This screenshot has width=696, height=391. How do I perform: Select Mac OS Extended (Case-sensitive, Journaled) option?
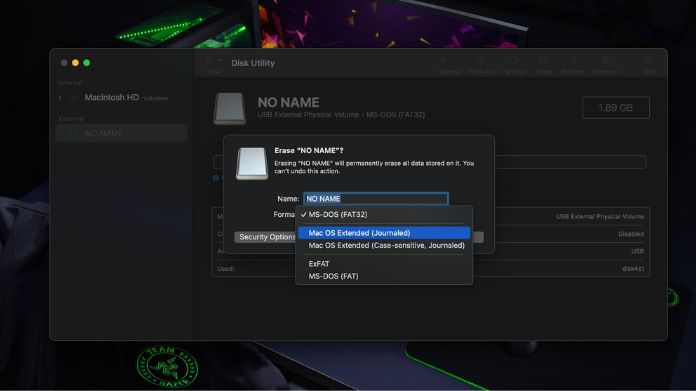pos(384,245)
